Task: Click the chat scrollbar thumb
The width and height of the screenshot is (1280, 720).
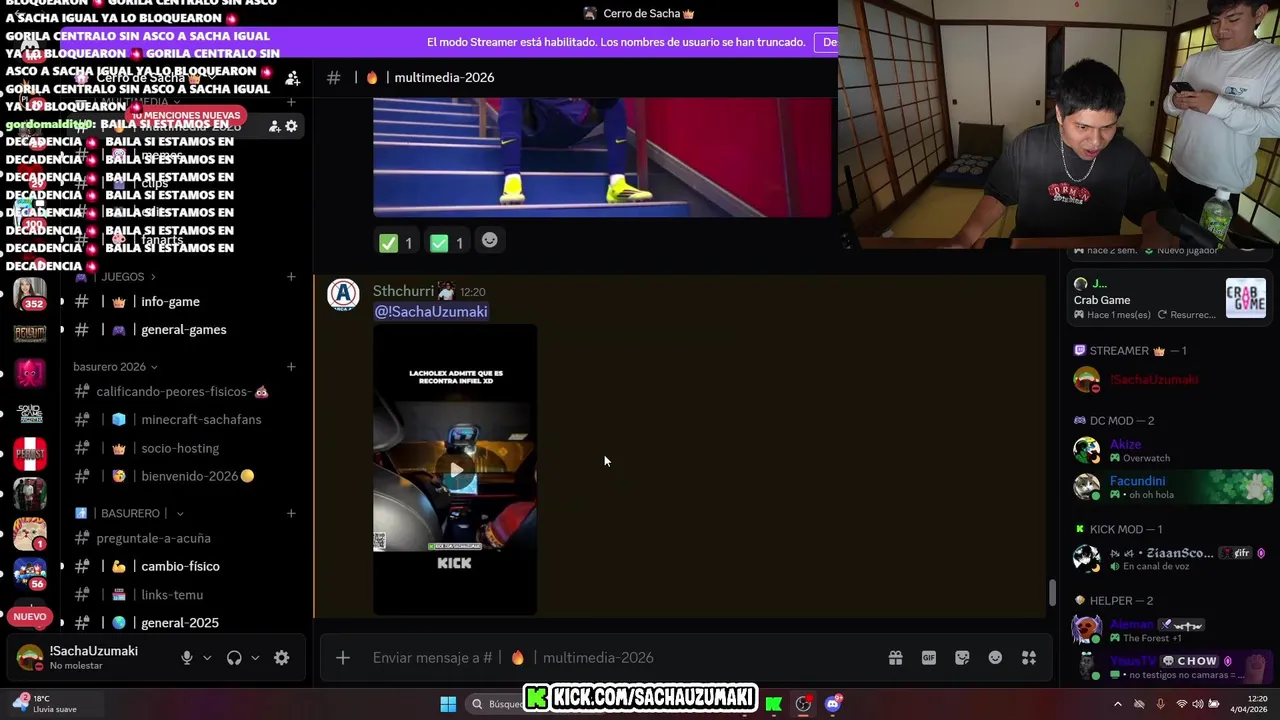Action: pos(1051,592)
